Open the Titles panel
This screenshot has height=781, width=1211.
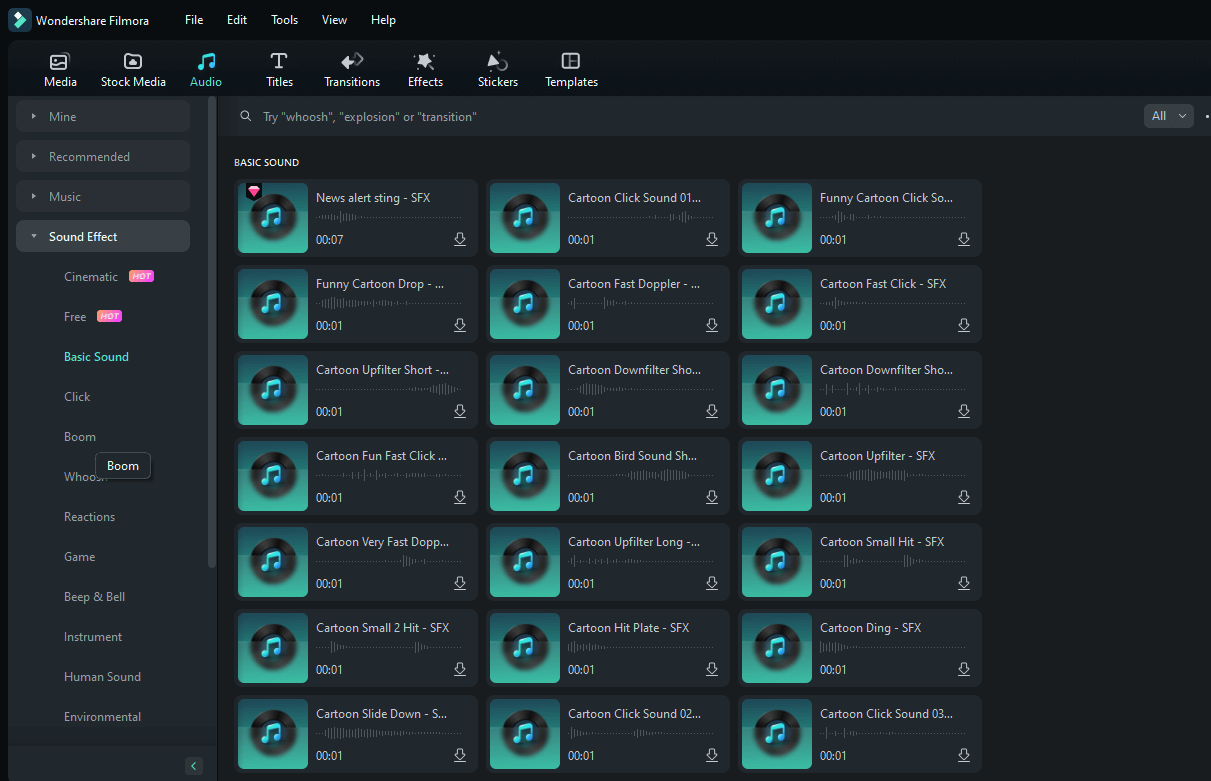coord(279,68)
